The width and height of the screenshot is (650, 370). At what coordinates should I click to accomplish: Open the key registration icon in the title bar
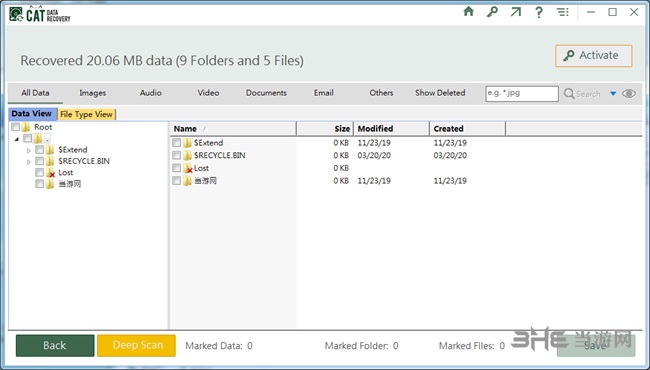coord(492,12)
